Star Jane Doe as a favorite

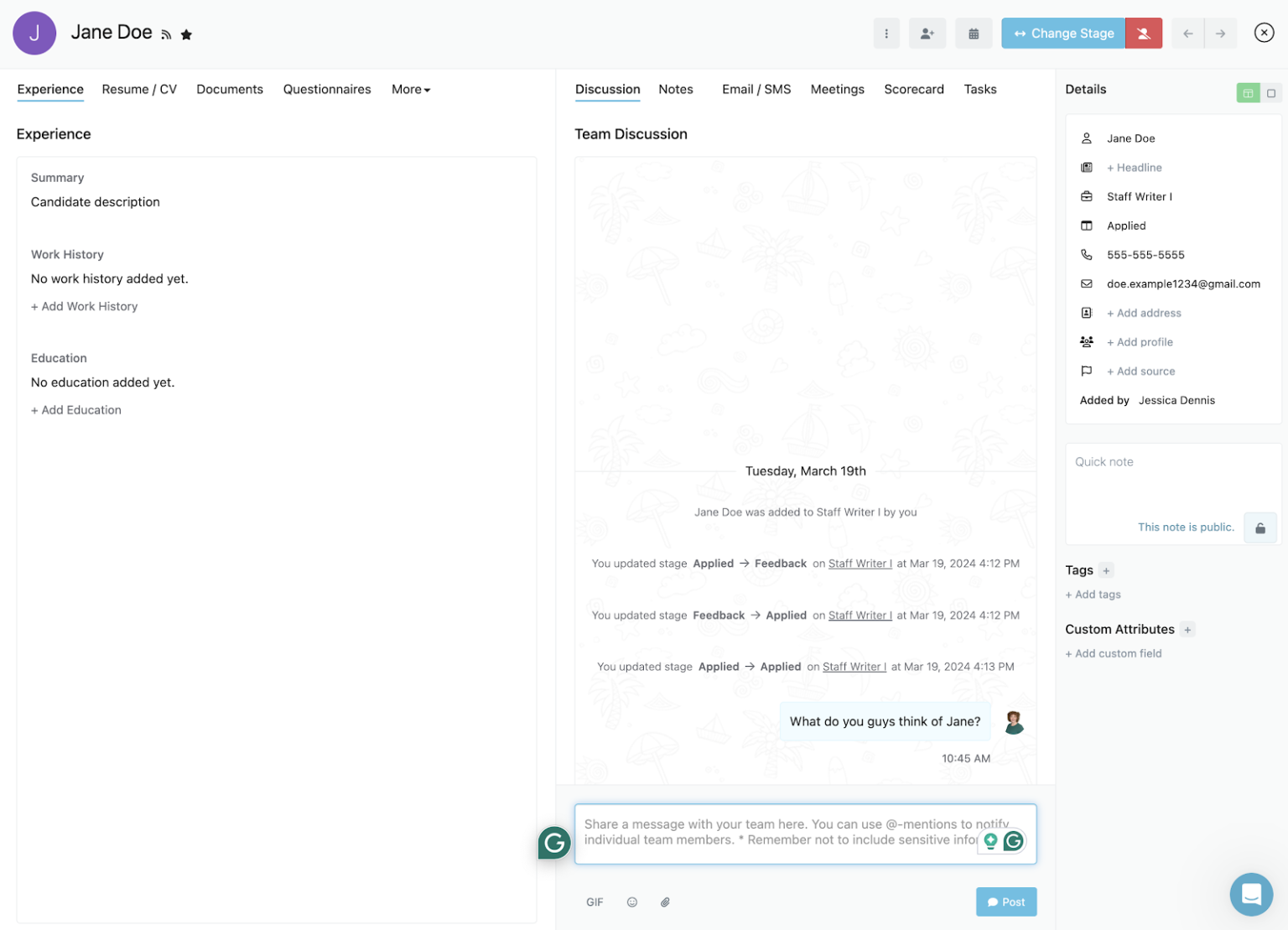pos(186,34)
